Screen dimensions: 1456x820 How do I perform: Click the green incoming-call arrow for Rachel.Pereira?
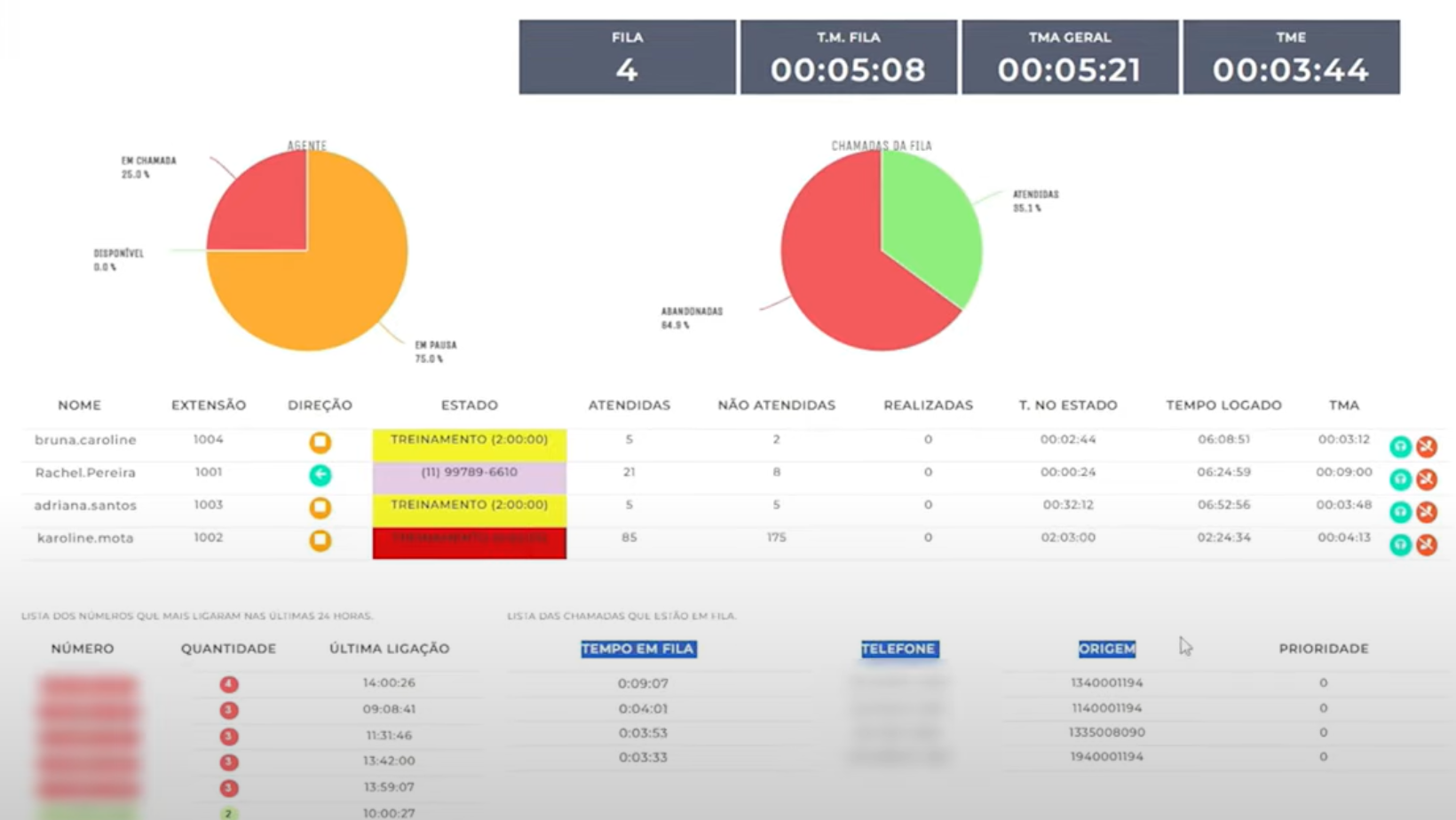[320, 476]
